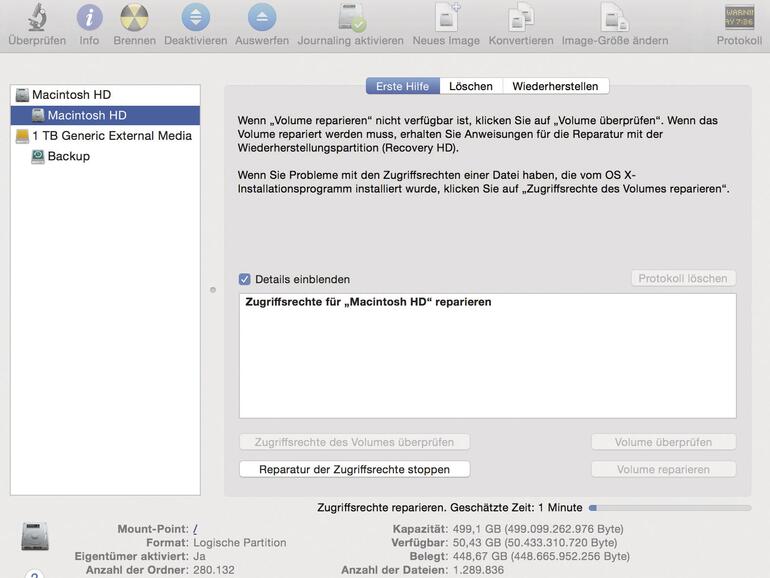Viewport: 770px width, 578px height.
Task: Click the Protokoll löschen button
Action: point(683,278)
